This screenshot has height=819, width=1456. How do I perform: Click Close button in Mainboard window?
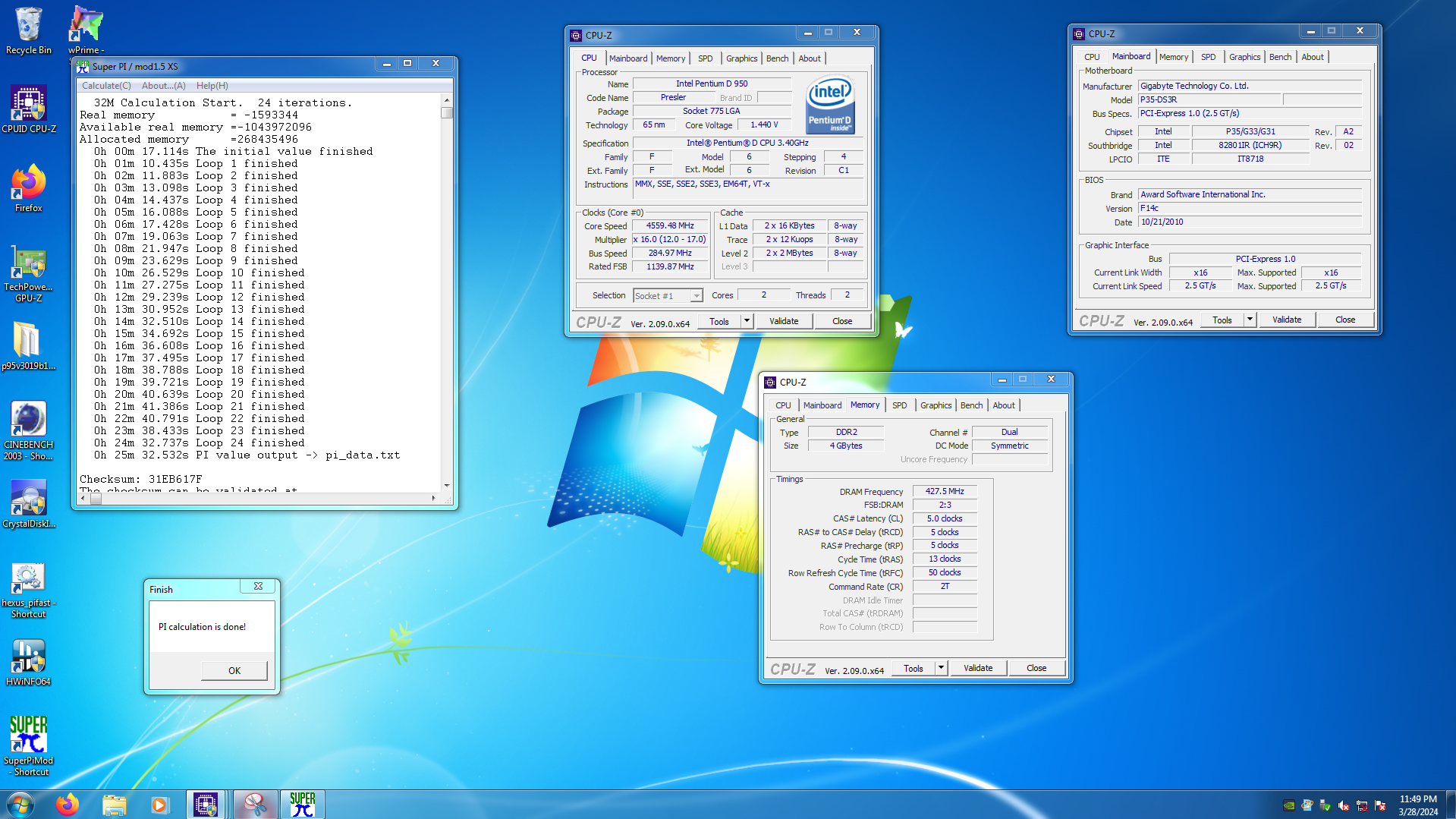1345,320
